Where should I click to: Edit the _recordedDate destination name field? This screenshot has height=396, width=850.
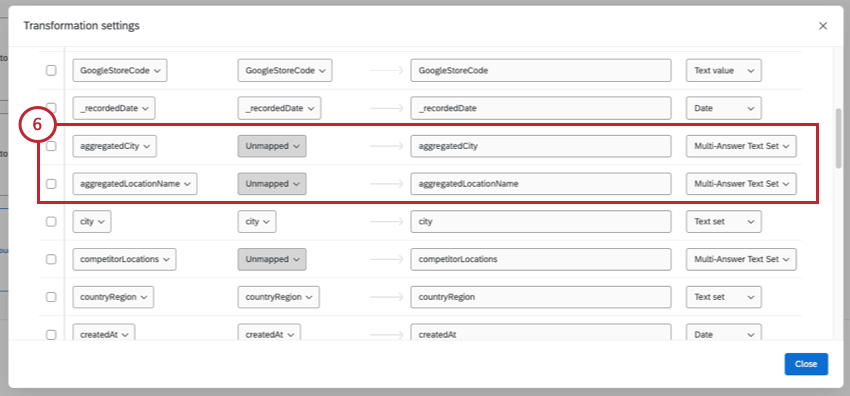point(540,108)
